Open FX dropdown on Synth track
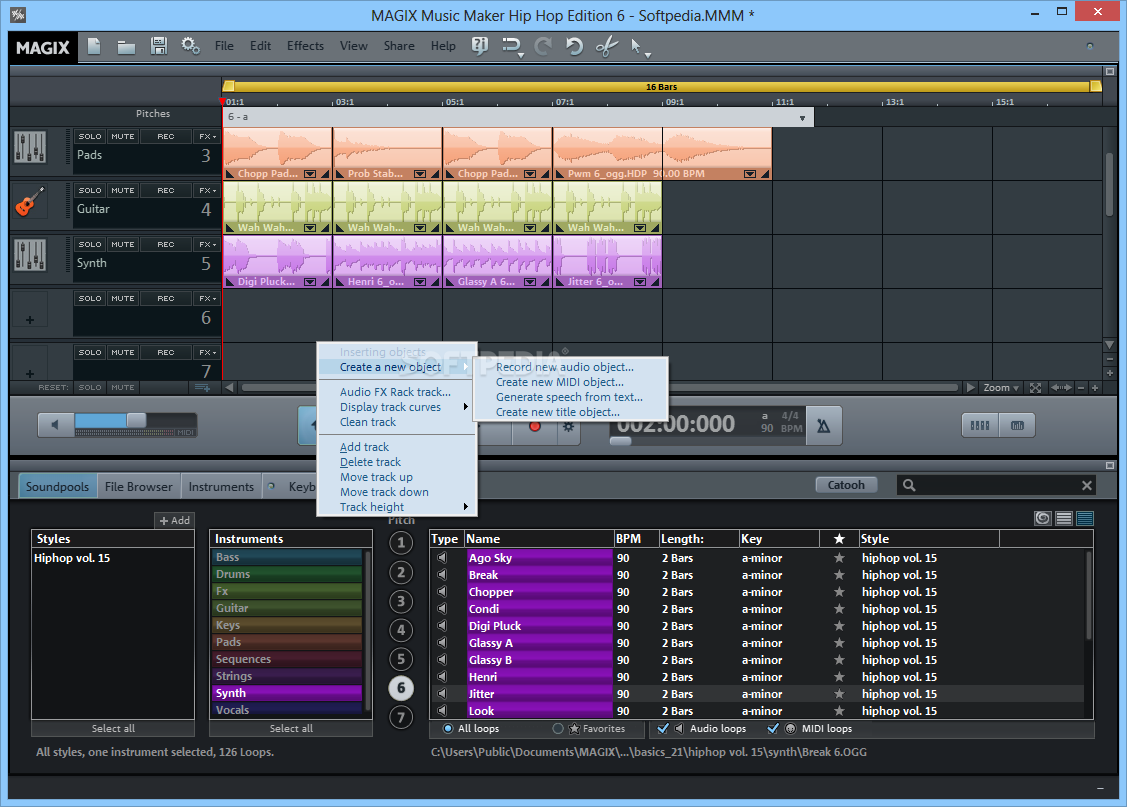The width and height of the screenshot is (1127, 807). click(208, 244)
